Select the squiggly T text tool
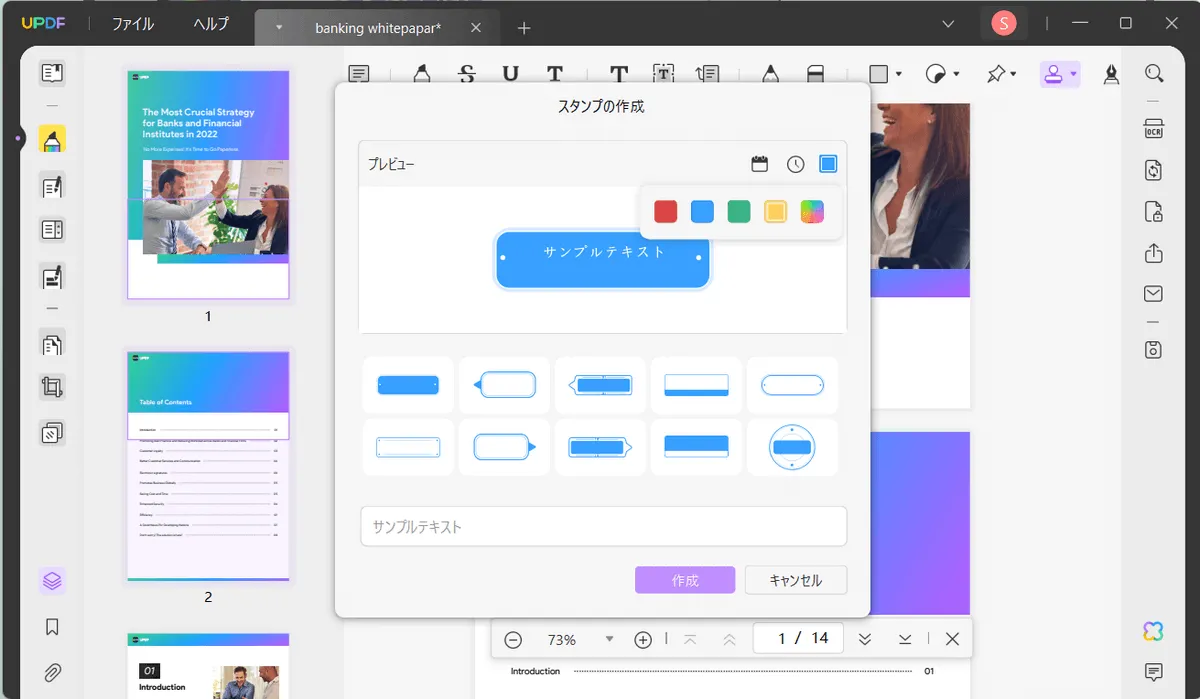 coord(555,74)
